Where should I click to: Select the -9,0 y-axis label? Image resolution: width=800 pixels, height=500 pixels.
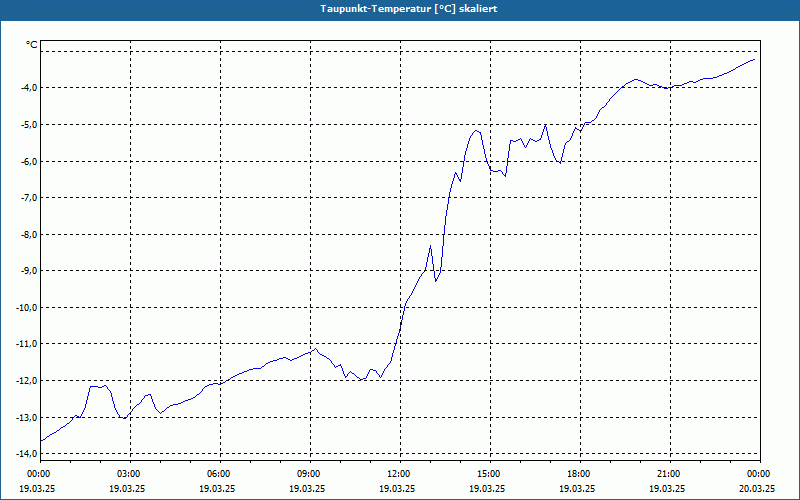pos(30,270)
